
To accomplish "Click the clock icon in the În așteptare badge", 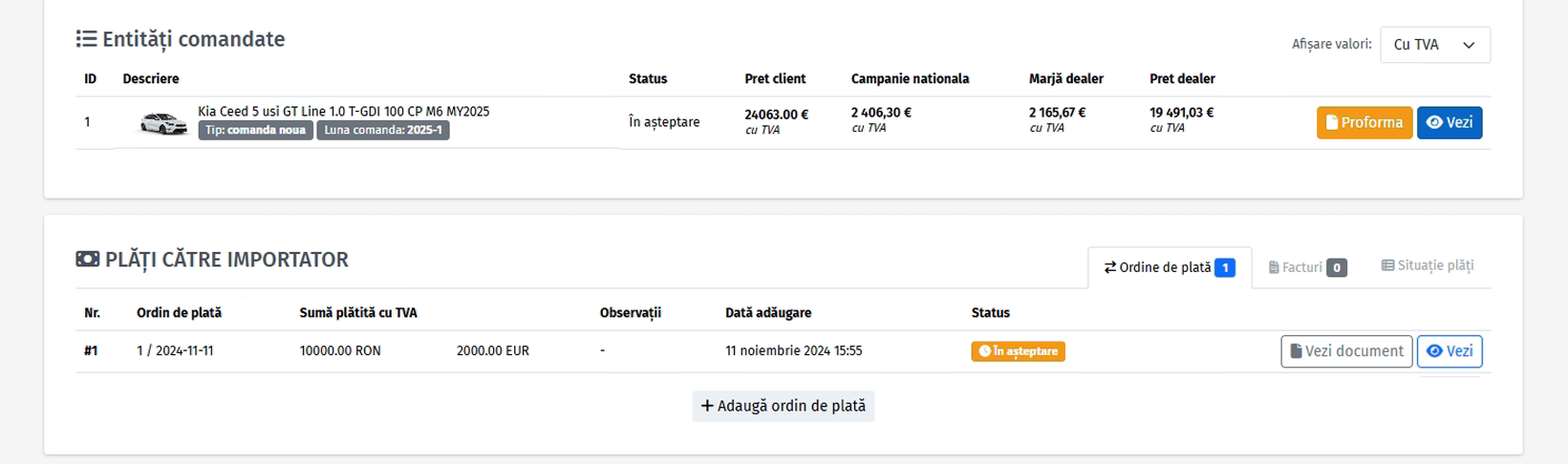I will click(984, 351).
